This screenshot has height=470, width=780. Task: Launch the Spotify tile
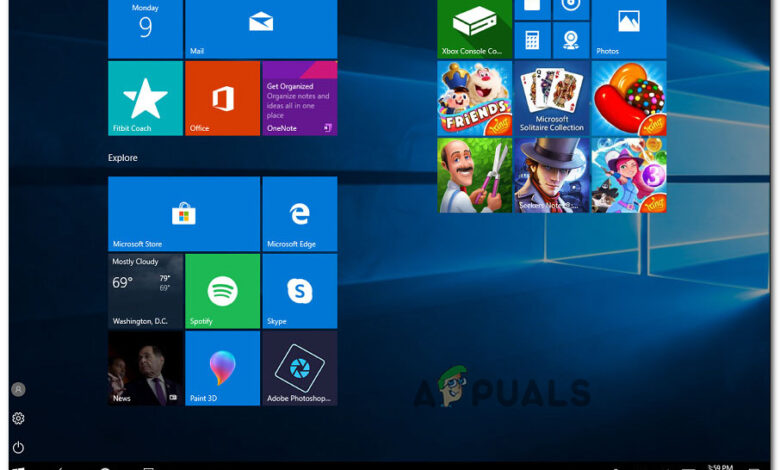click(x=222, y=291)
